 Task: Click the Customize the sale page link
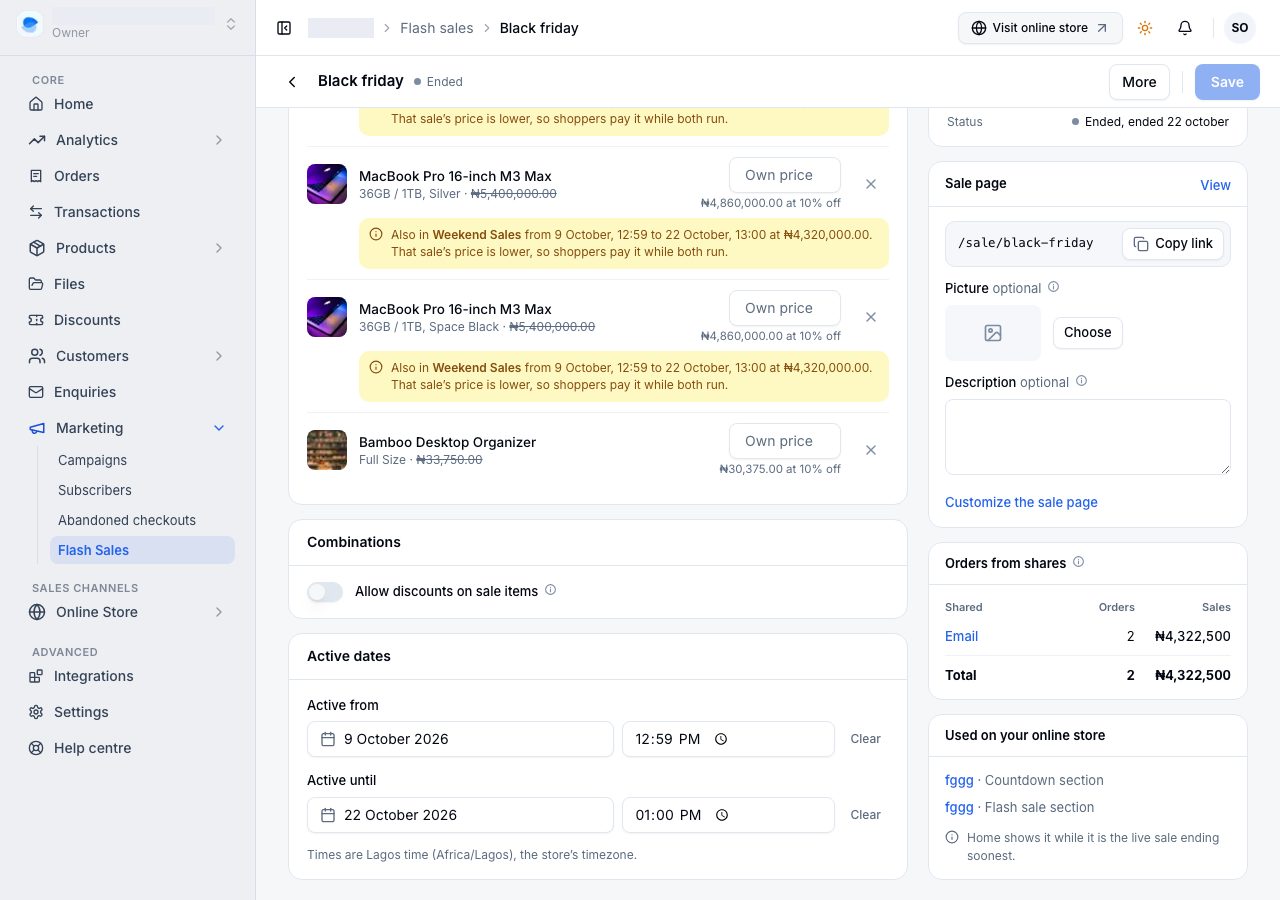[x=1021, y=502]
